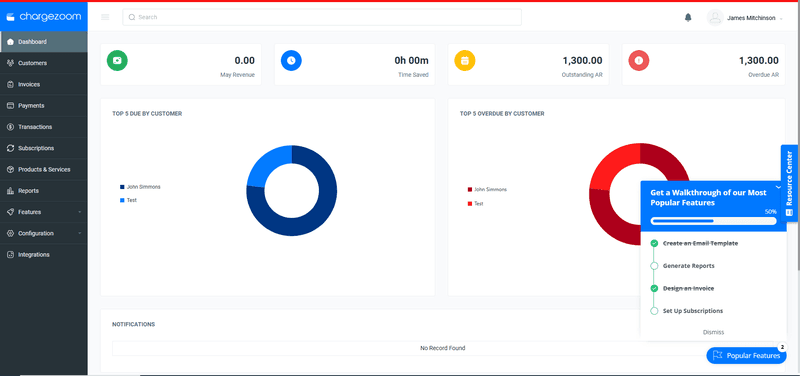The height and width of the screenshot is (376, 800).
Task: Click the Reports chart icon
Action: pos(10,191)
